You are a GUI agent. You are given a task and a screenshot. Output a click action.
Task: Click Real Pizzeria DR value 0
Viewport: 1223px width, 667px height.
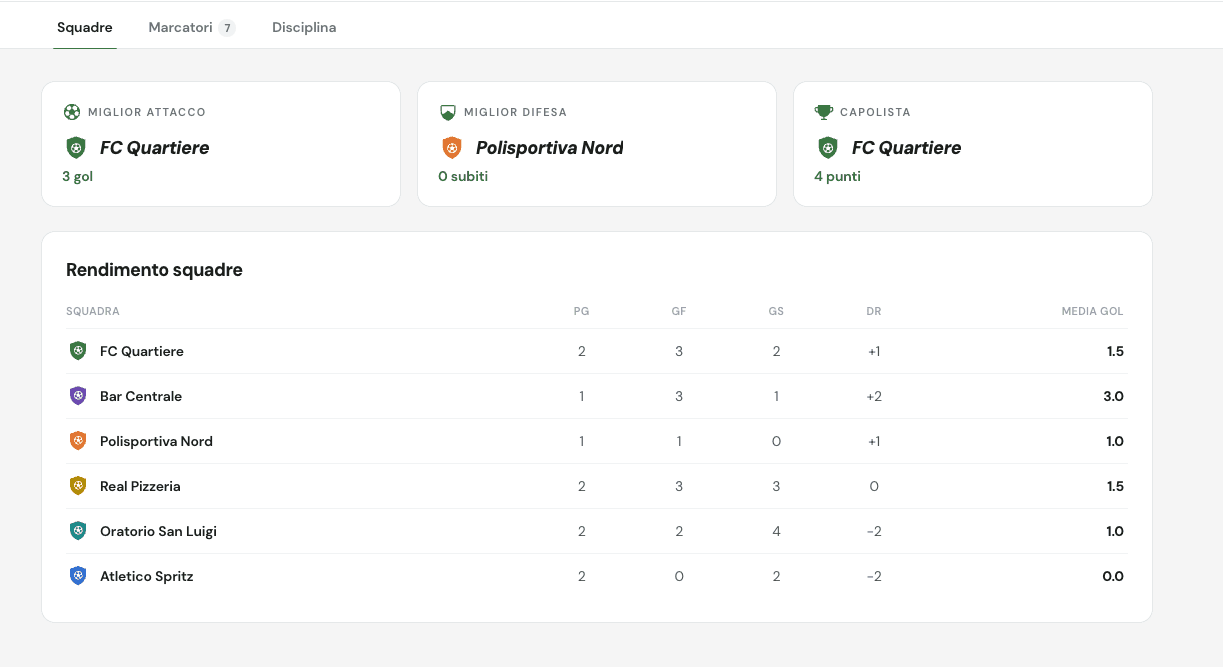[874, 486]
